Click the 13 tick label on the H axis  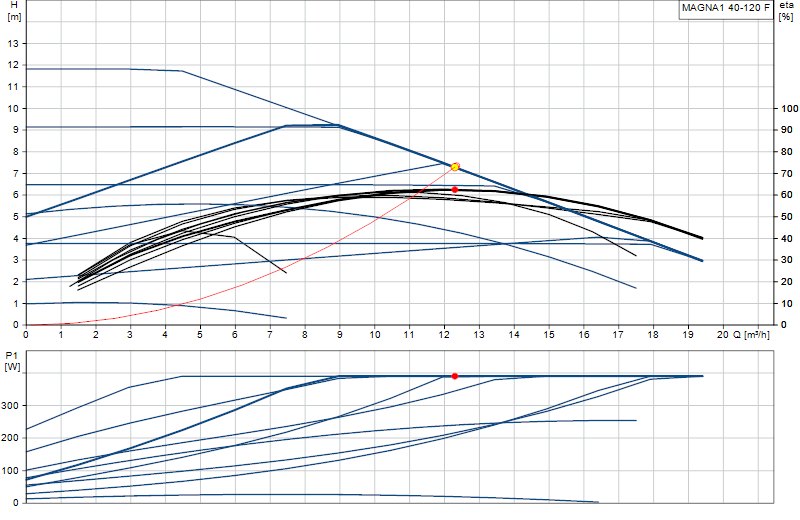[x=13, y=44]
